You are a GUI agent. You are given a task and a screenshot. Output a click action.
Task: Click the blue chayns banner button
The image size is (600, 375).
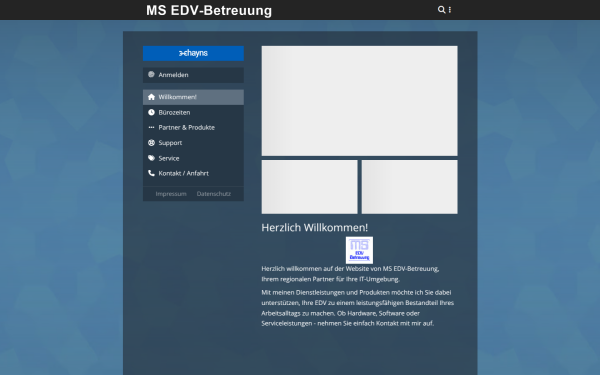pos(193,53)
